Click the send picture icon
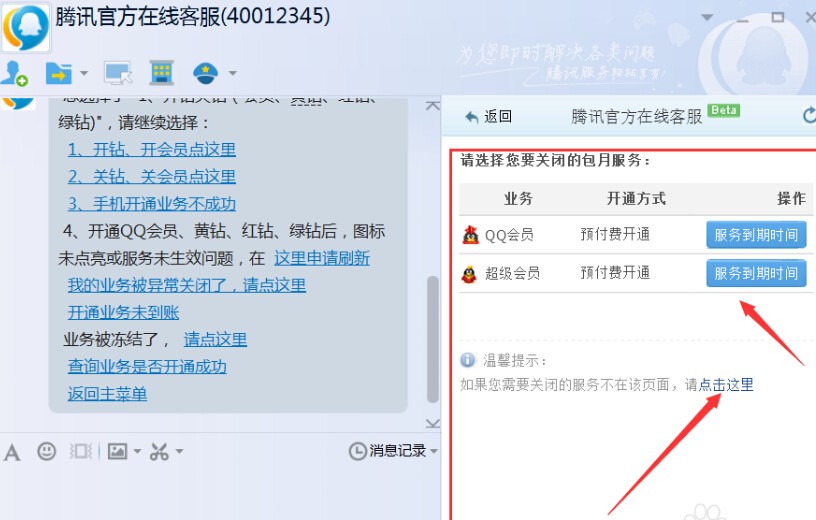 pos(117,451)
